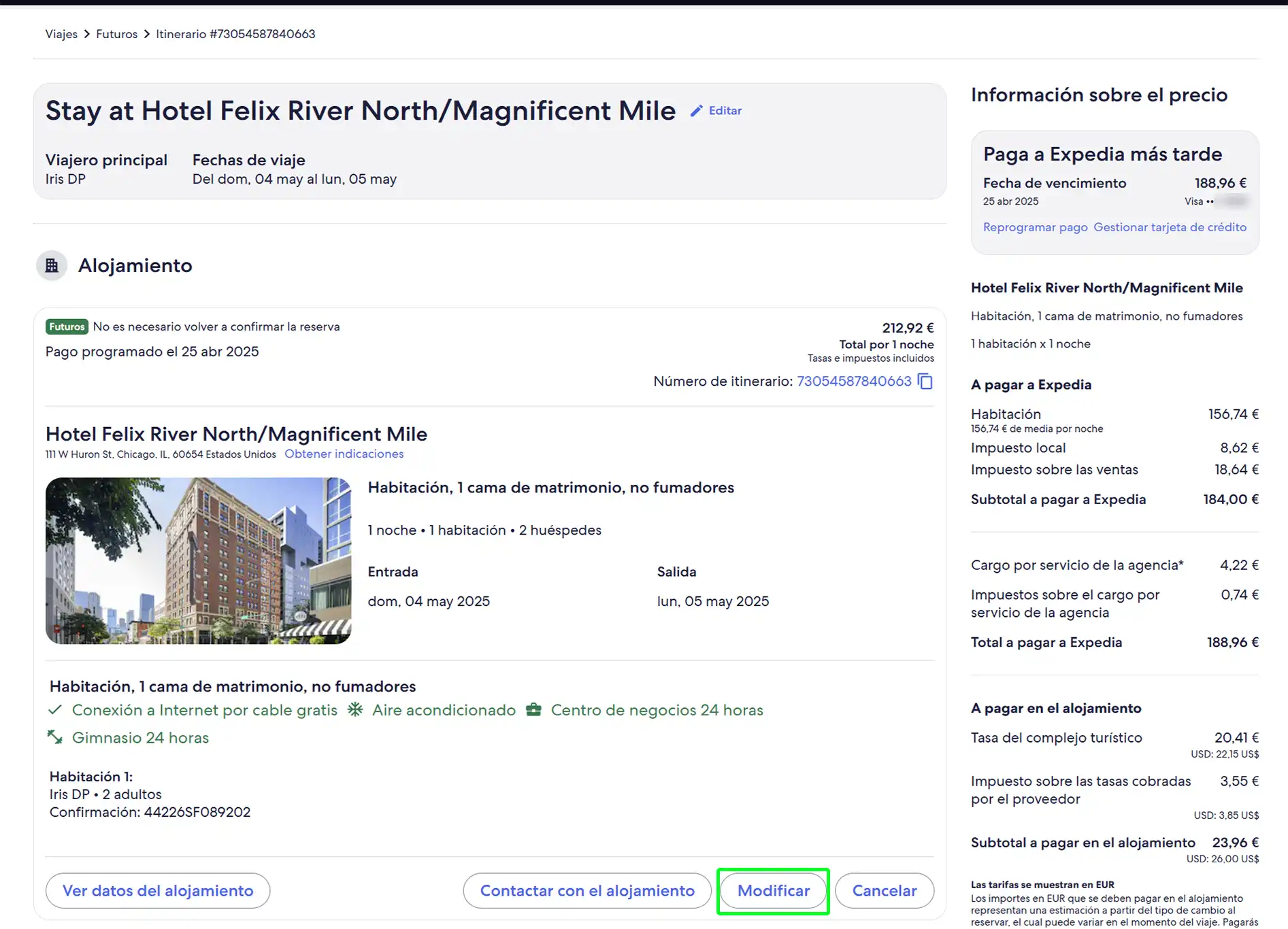The image size is (1288, 929).
Task: Click Subtotal a pagar en el alojamiento 23,96 €
Action: (x=1114, y=843)
